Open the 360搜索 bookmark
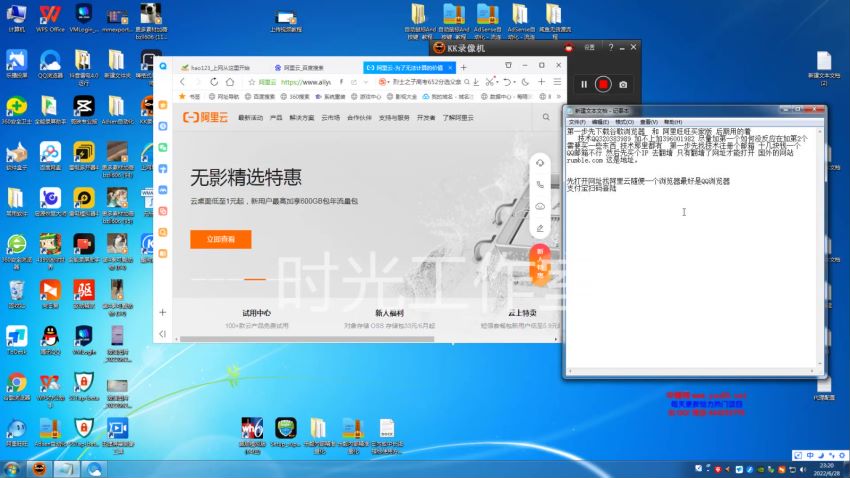Image resolution: width=850 pixels, height=478 pixels. coord(295,96)
